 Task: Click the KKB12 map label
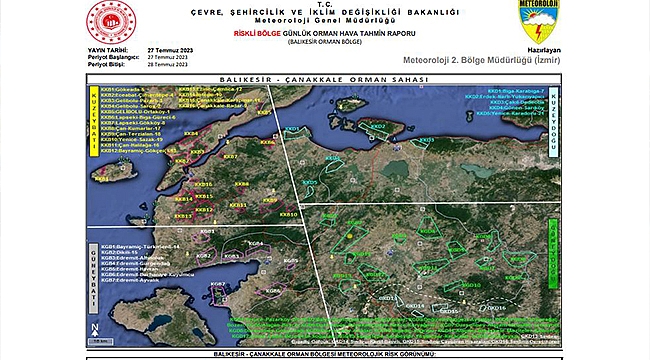pos(204,210)
